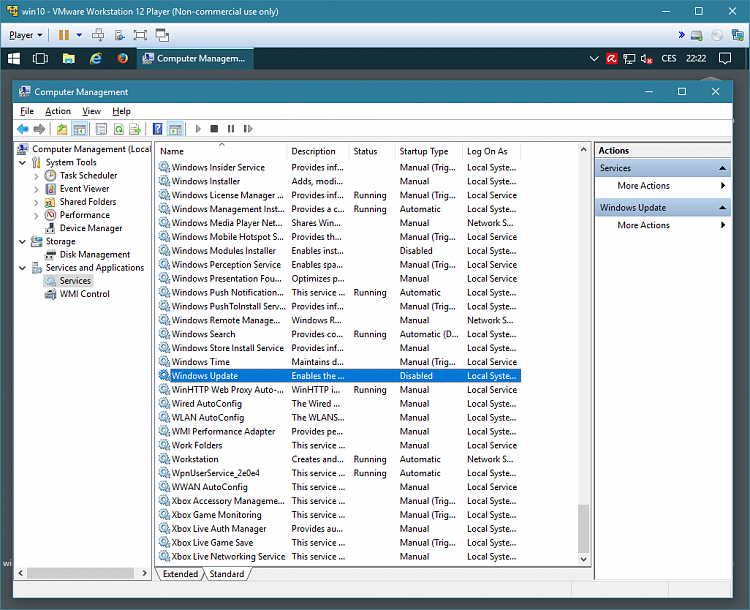Open the Help menu
The width and height of the screenshot is (750, 610).
tap(121, 111)
